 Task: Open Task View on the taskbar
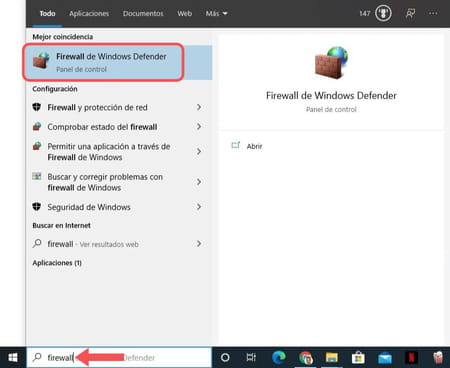[251, 358]
